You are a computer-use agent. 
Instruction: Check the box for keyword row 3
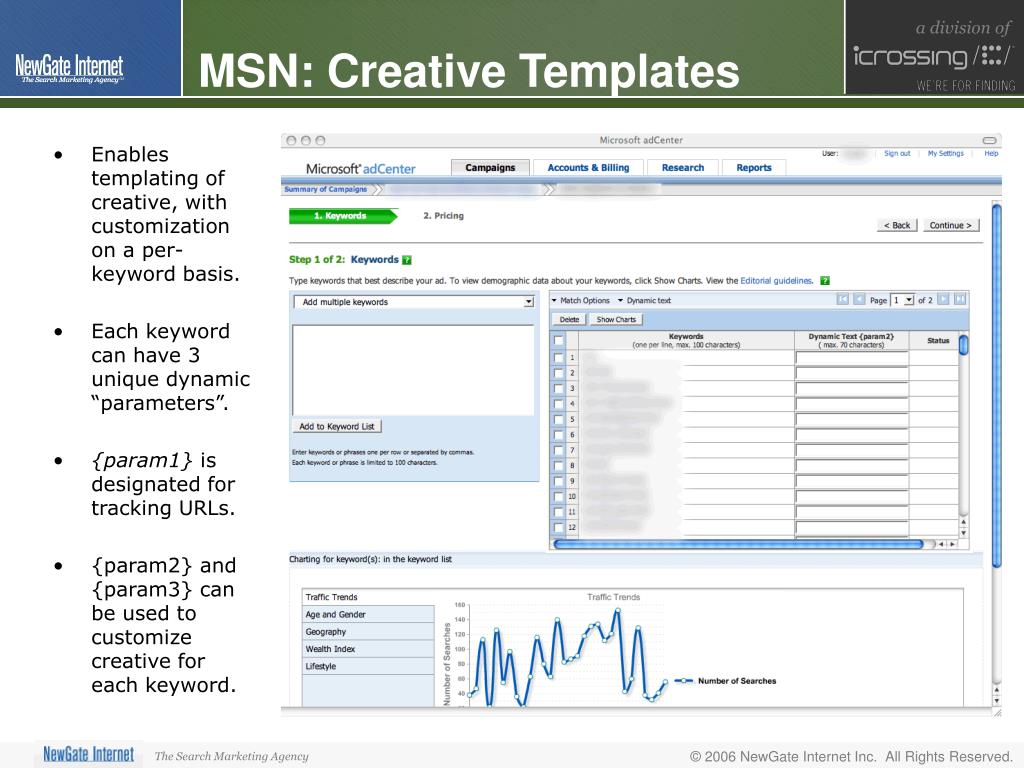pyautogui.click(x=558, y=389)
